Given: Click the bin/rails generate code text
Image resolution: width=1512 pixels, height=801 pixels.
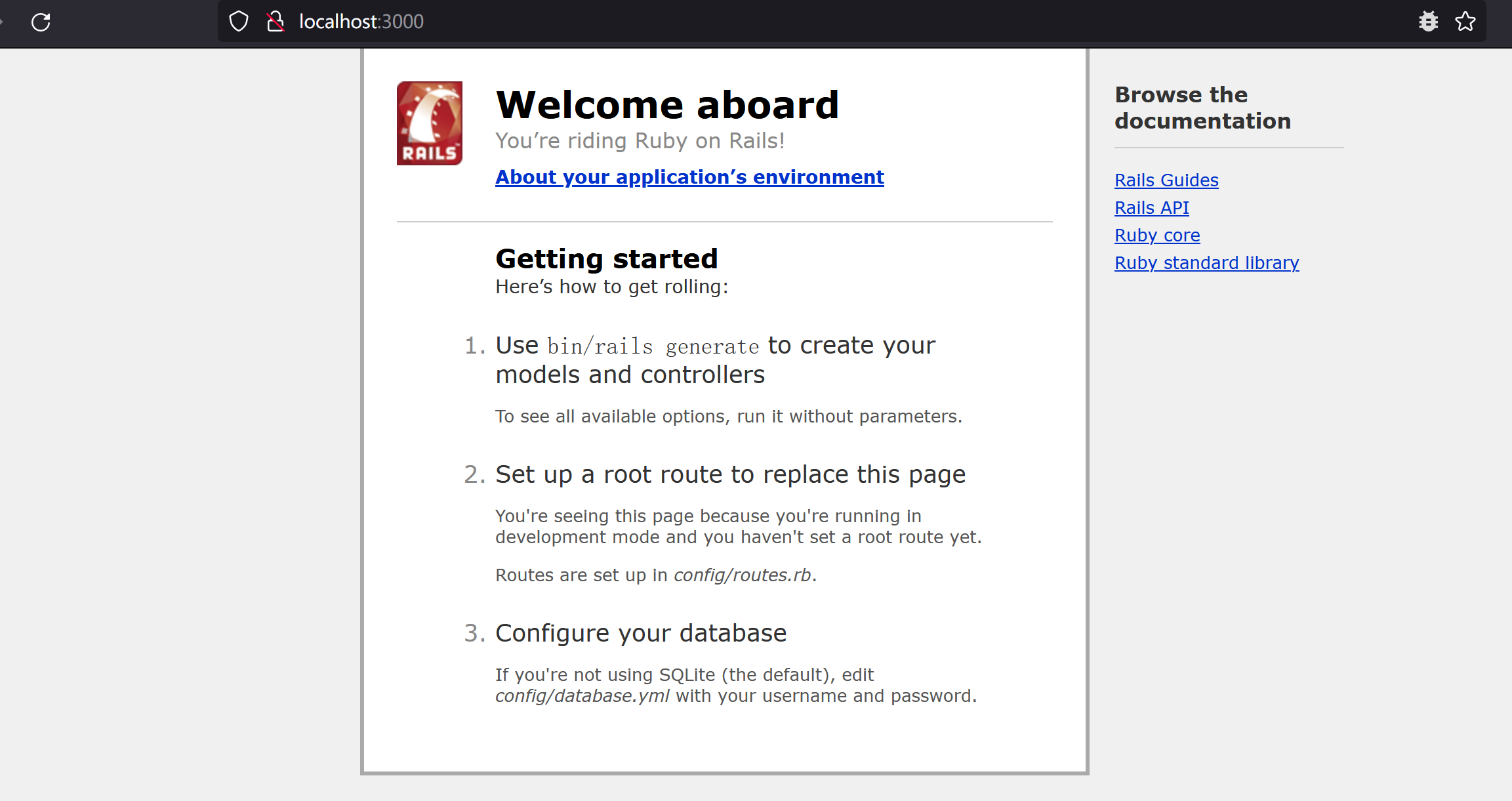Looking at the screenshot, I should 653,346.
